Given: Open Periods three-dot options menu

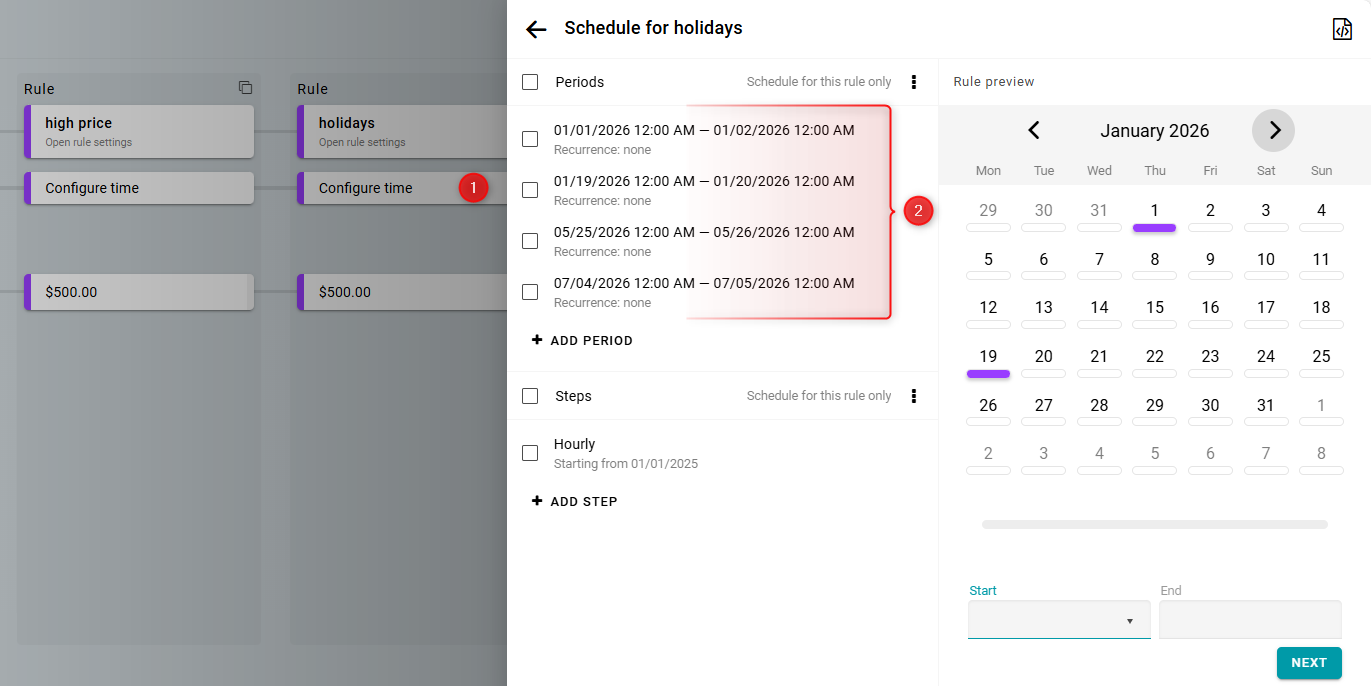Looking at the screenshot, I should pyautogui.click(x=913, y=82).
